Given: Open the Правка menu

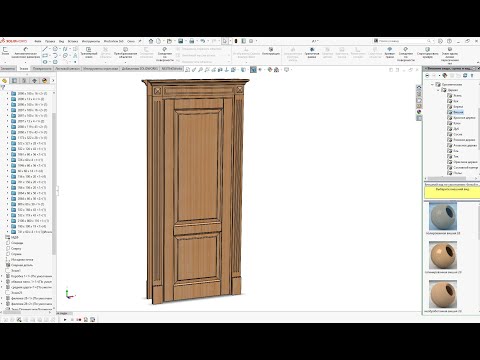Looking at the screenshot, I should (50, 41).
